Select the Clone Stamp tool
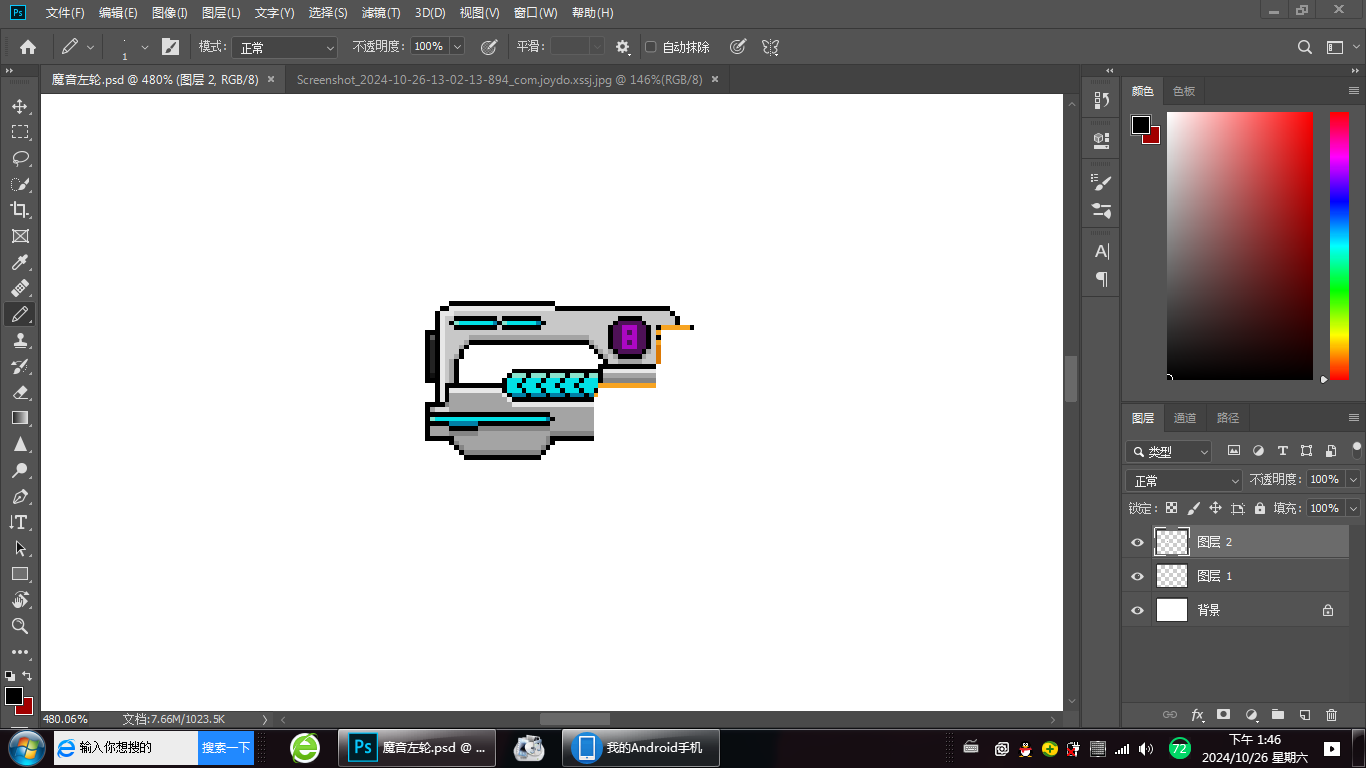This screenshot has width=1366, height=768. click(x=19, y=340)
